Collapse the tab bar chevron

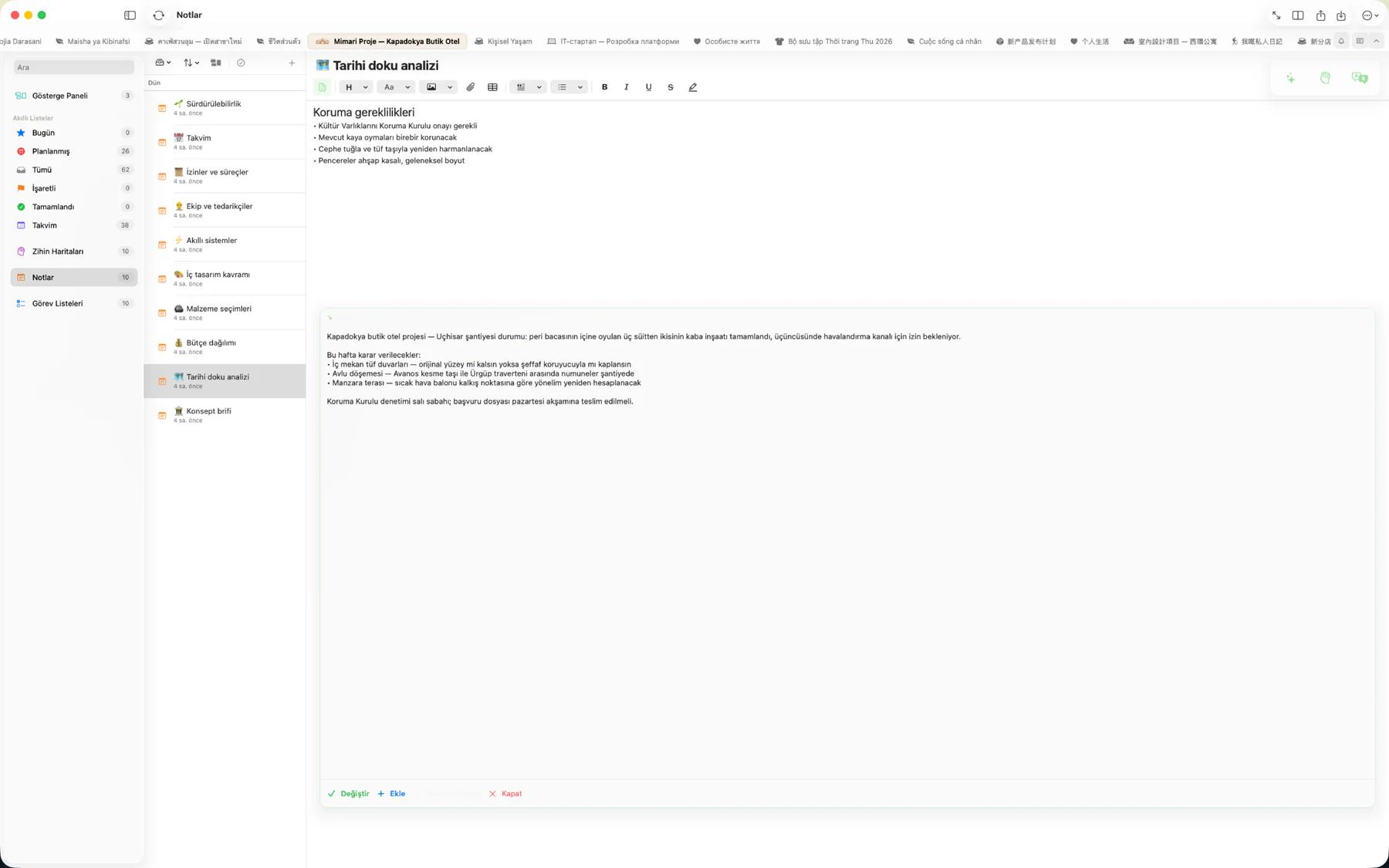coord(1376,42)
